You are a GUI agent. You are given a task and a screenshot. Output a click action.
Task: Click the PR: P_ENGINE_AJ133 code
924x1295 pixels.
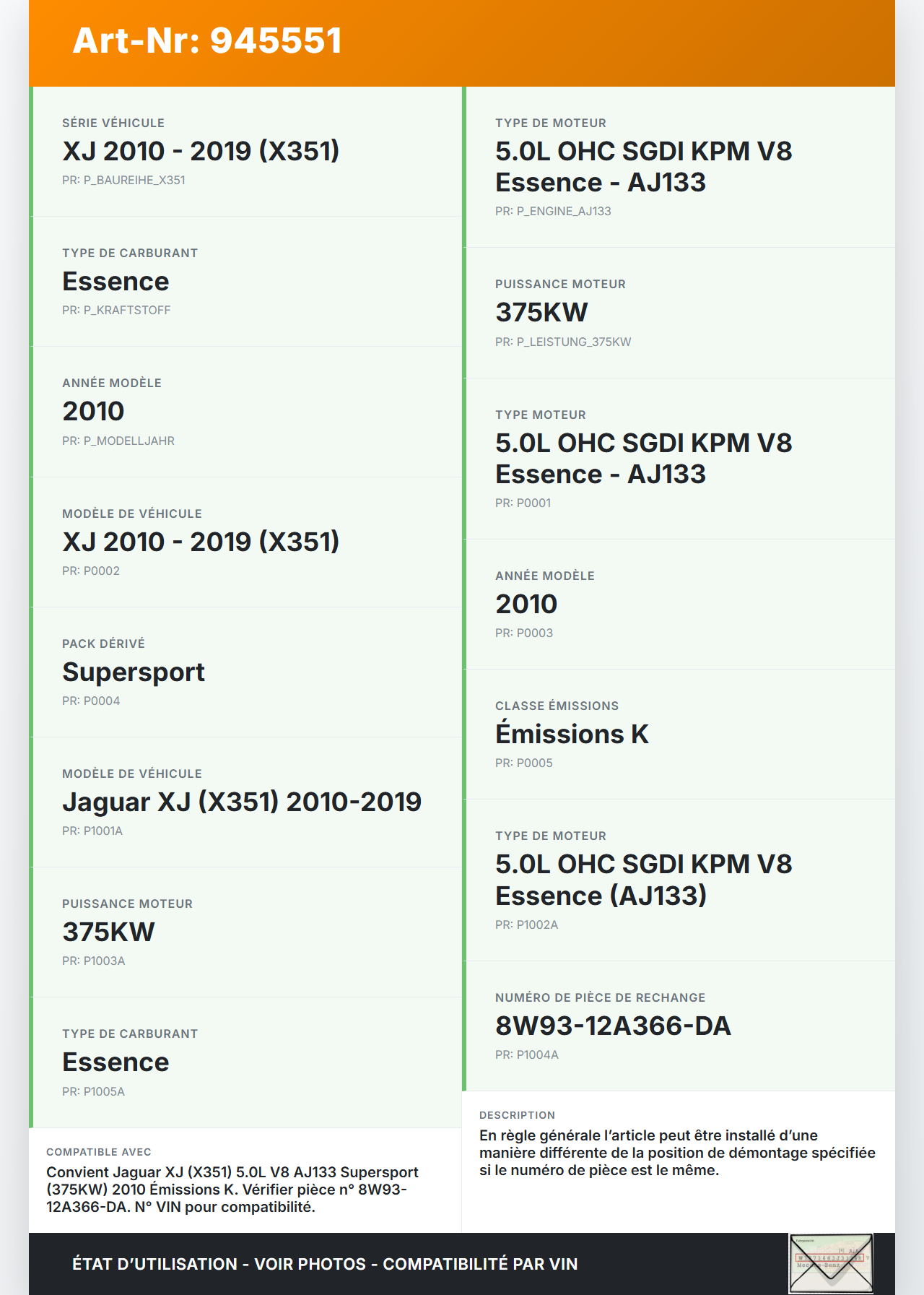click(x=553, y=212)
